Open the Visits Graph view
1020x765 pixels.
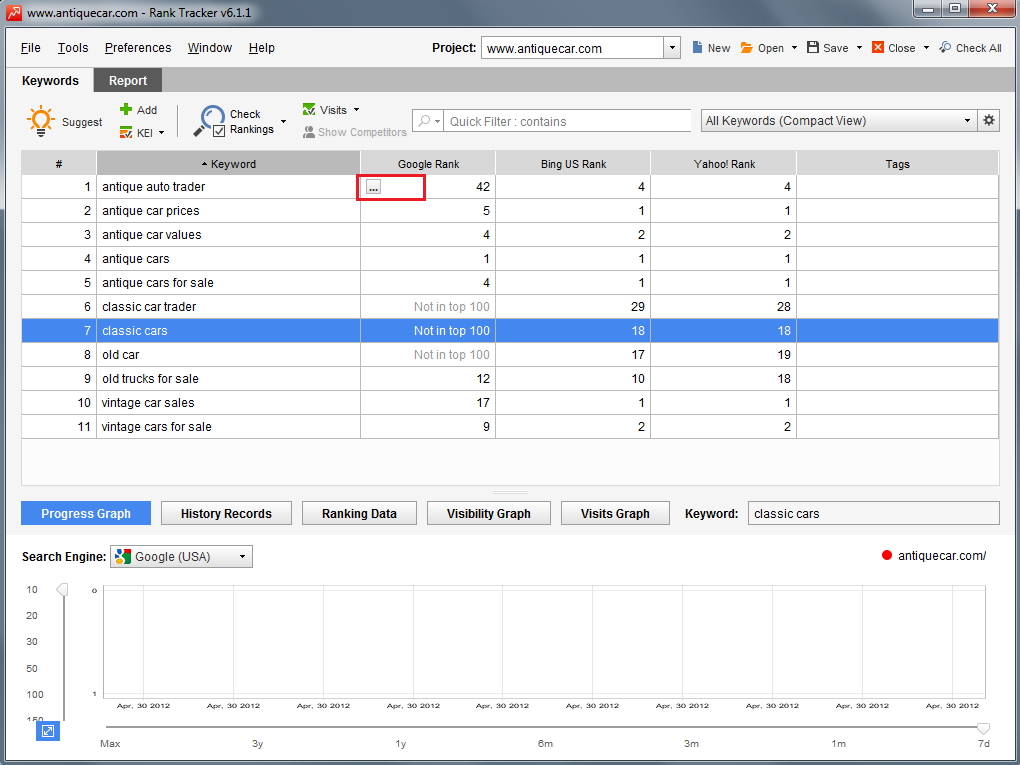[615, 513]
